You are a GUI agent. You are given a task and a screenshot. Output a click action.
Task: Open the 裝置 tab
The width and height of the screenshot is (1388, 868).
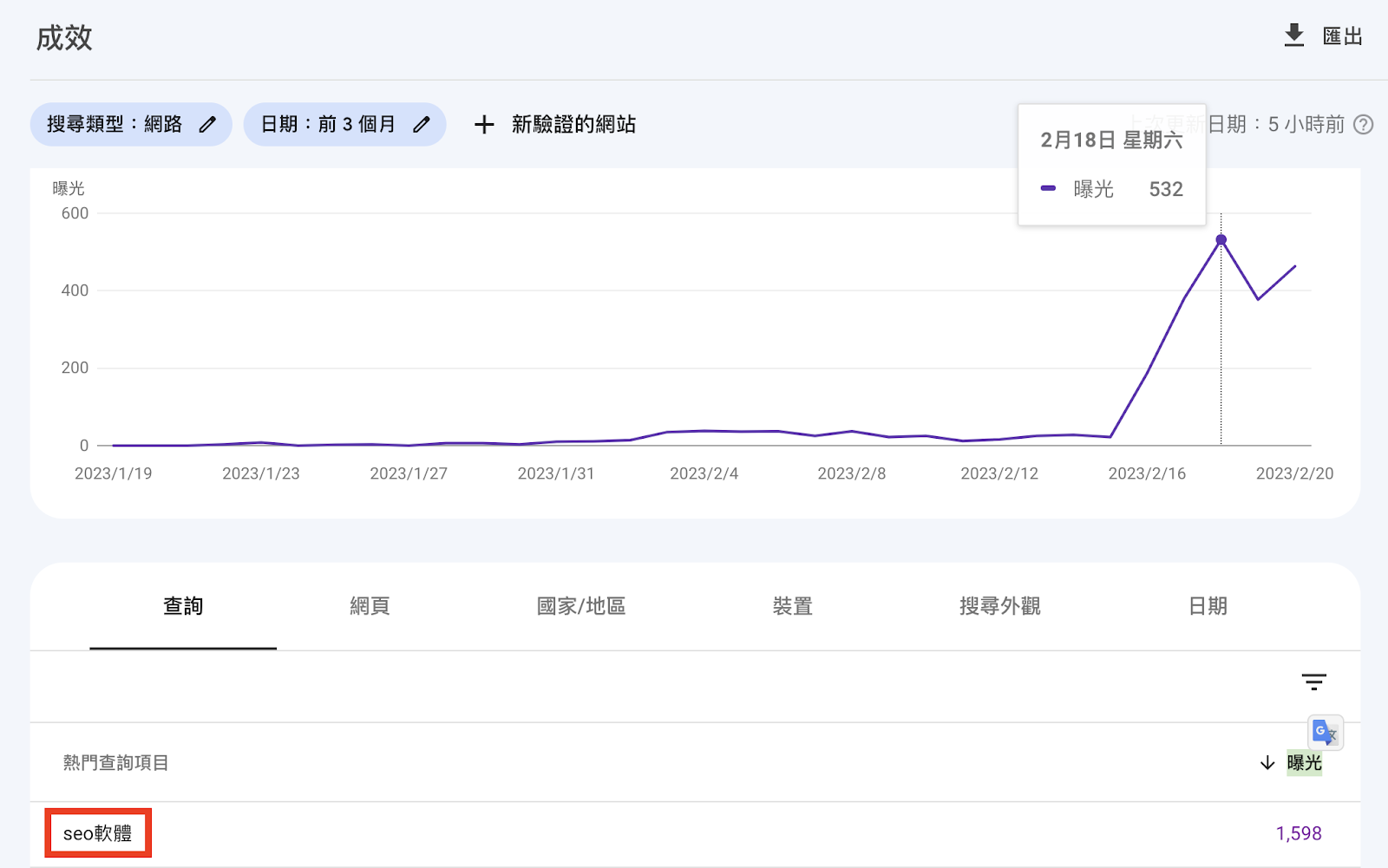[x=793, y=606]
